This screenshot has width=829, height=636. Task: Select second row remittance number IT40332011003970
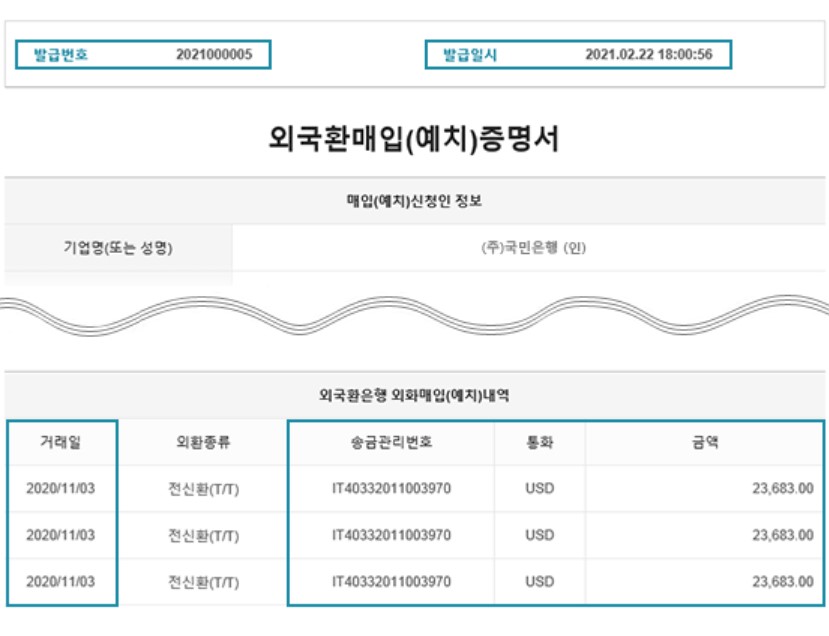[x=391, y=535]
